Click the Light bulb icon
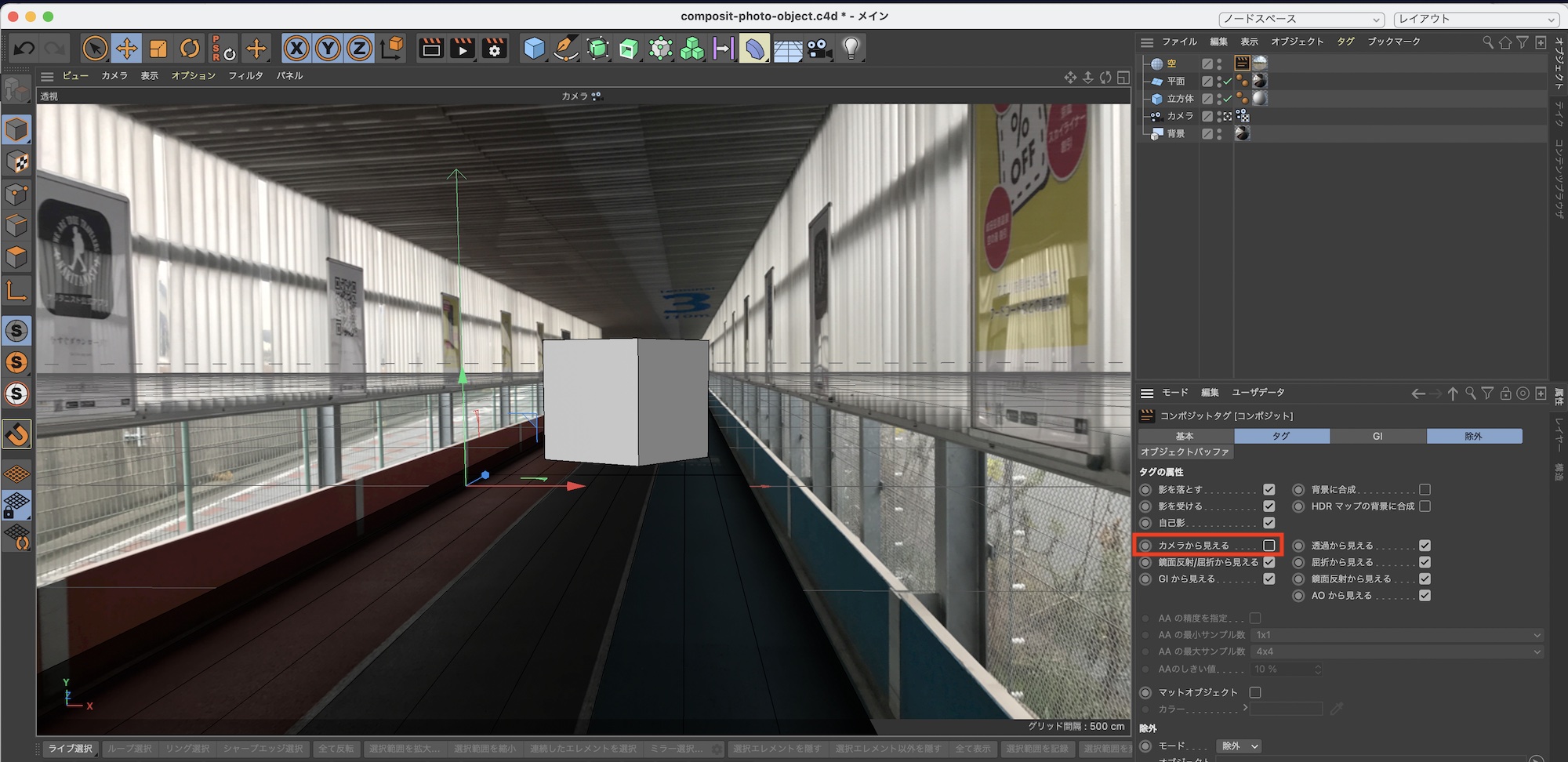Screen dimensions: 1568x762 coord(851,49)
